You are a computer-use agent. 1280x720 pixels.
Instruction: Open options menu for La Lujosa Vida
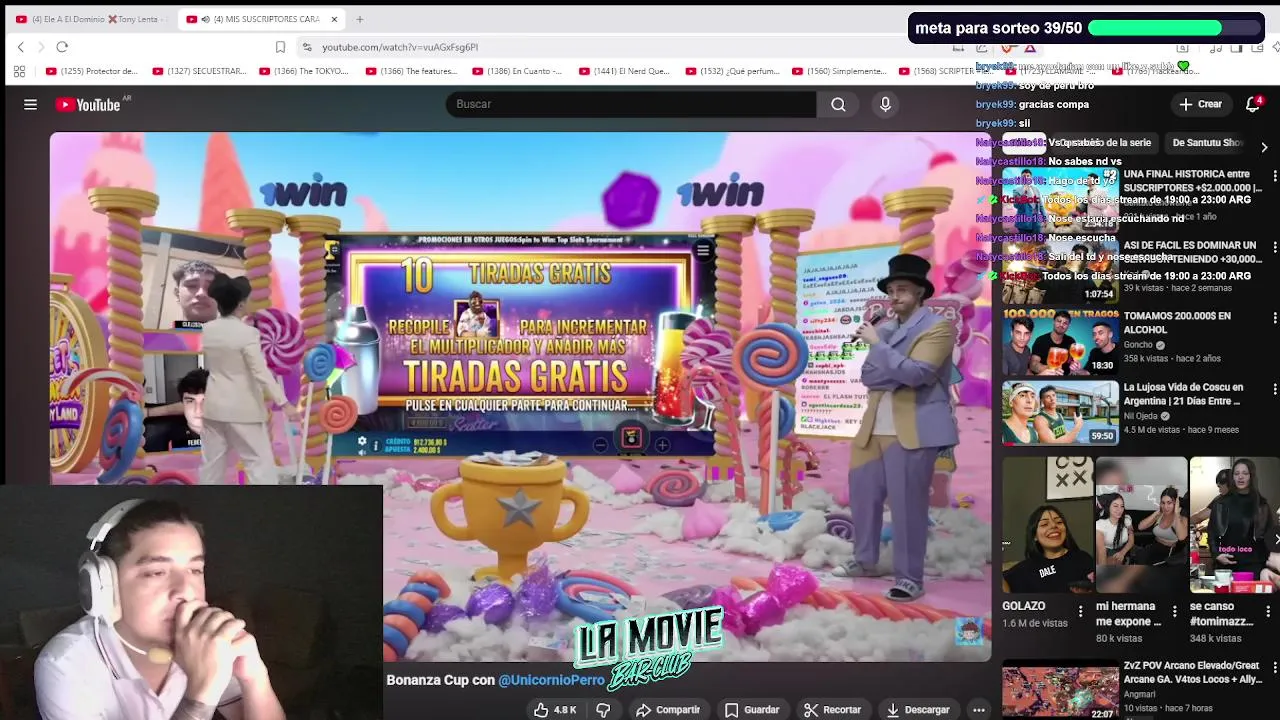(x=1274, y=389)
